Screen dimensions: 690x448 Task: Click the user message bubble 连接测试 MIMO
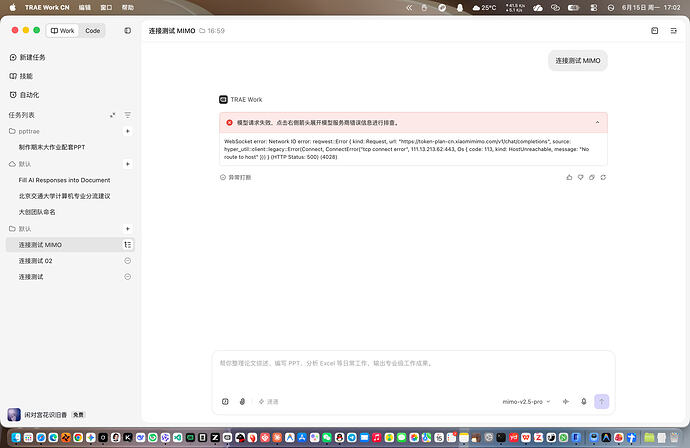point(578,61)
